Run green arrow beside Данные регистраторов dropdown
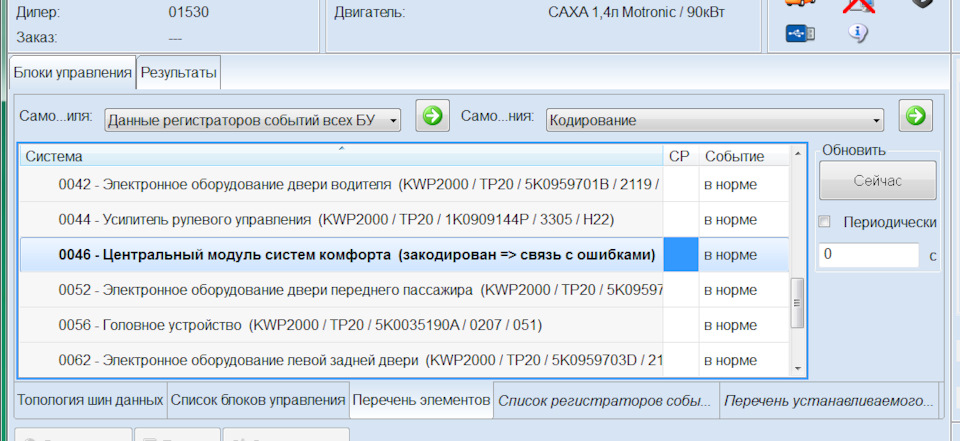960x441 pixels. point(432,115)
